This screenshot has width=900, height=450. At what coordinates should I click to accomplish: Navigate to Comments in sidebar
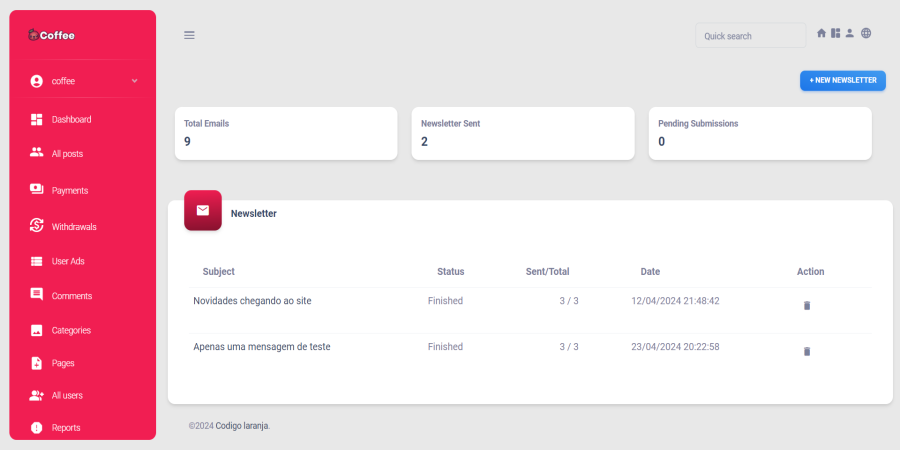click(71, 296)
